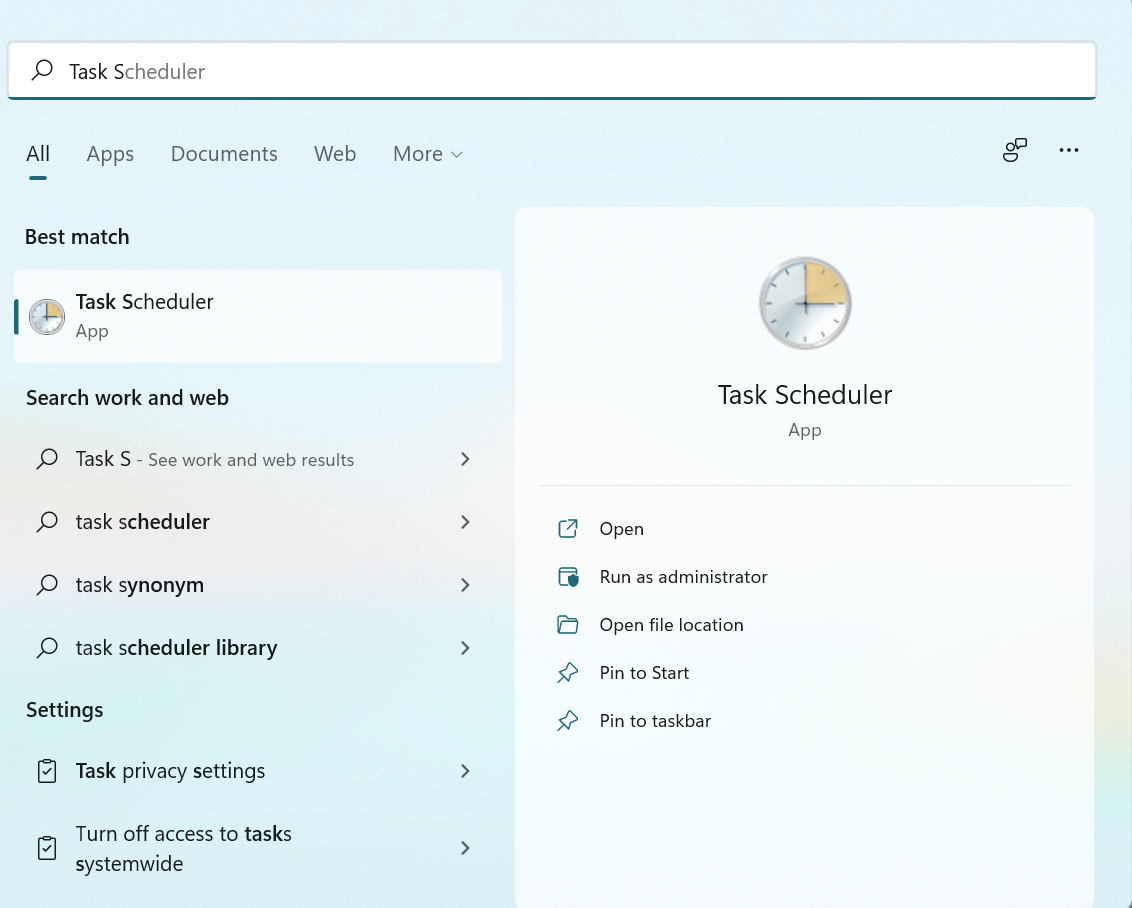Select the 'task scheduler library' suggestion text
The width and height of the screenshot is (1132, 908).
[x=176, y=648]
